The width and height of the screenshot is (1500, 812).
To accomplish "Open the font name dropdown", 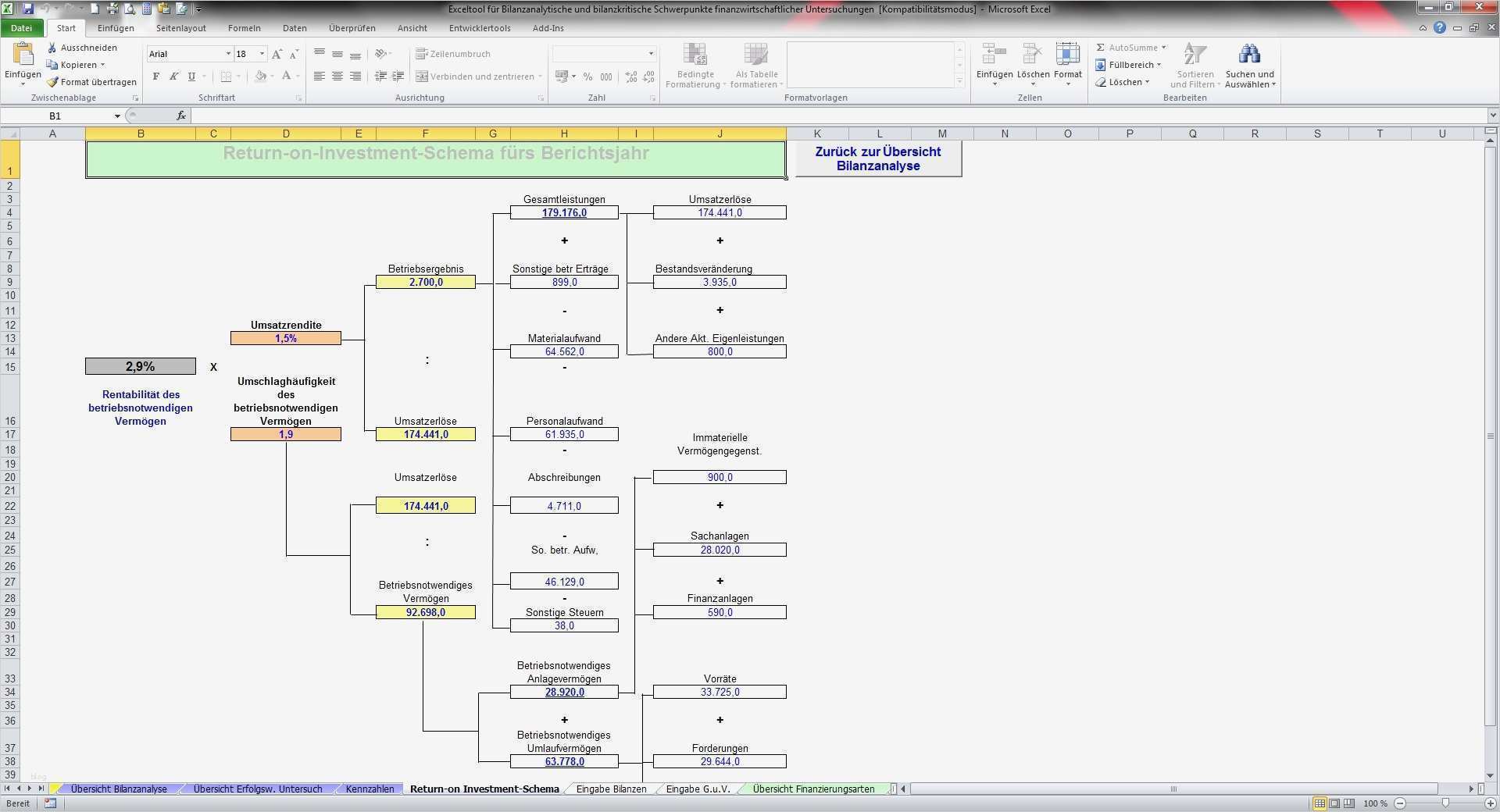I will pos(226,53).
